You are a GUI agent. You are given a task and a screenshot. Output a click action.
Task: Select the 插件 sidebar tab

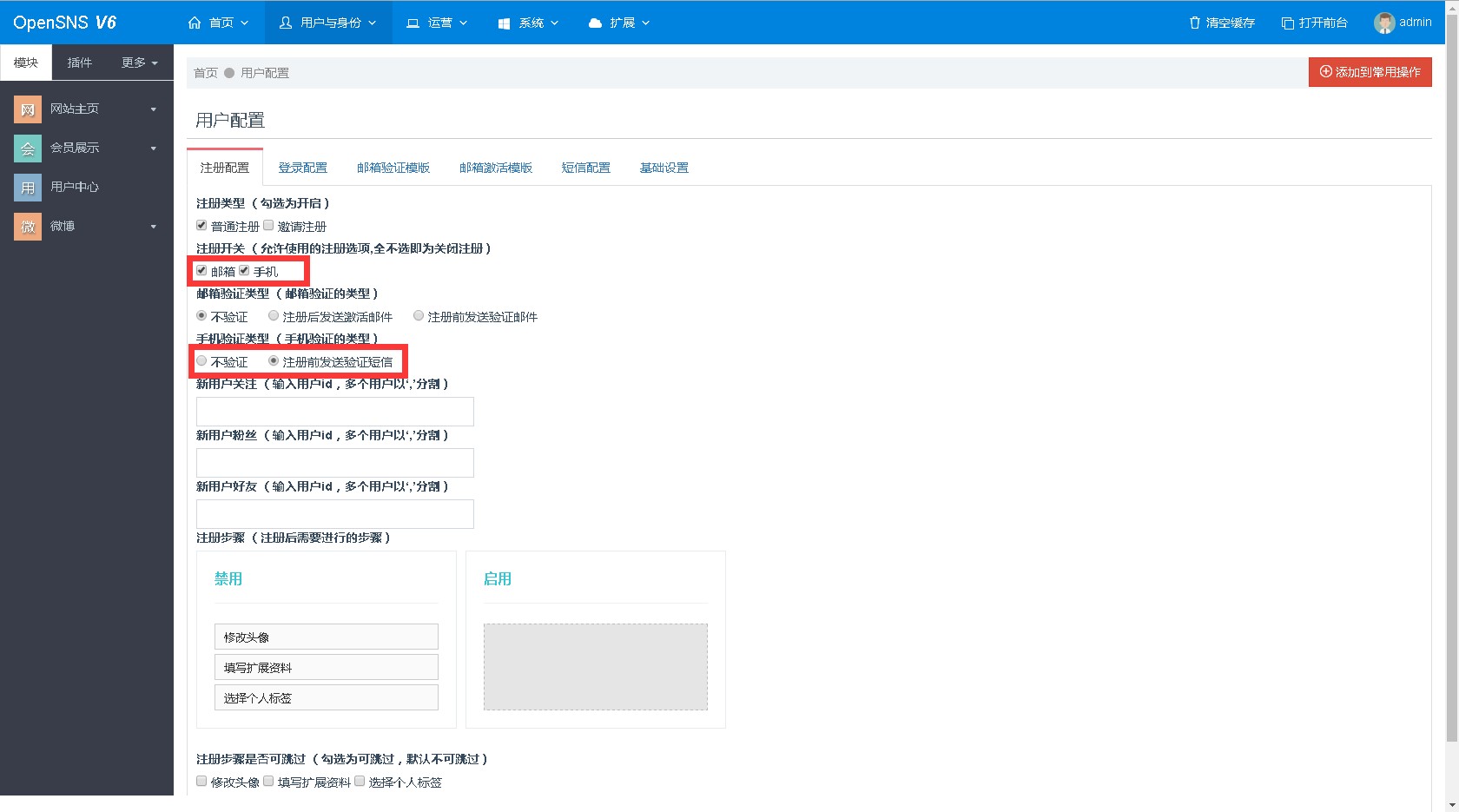click(80, 63)
